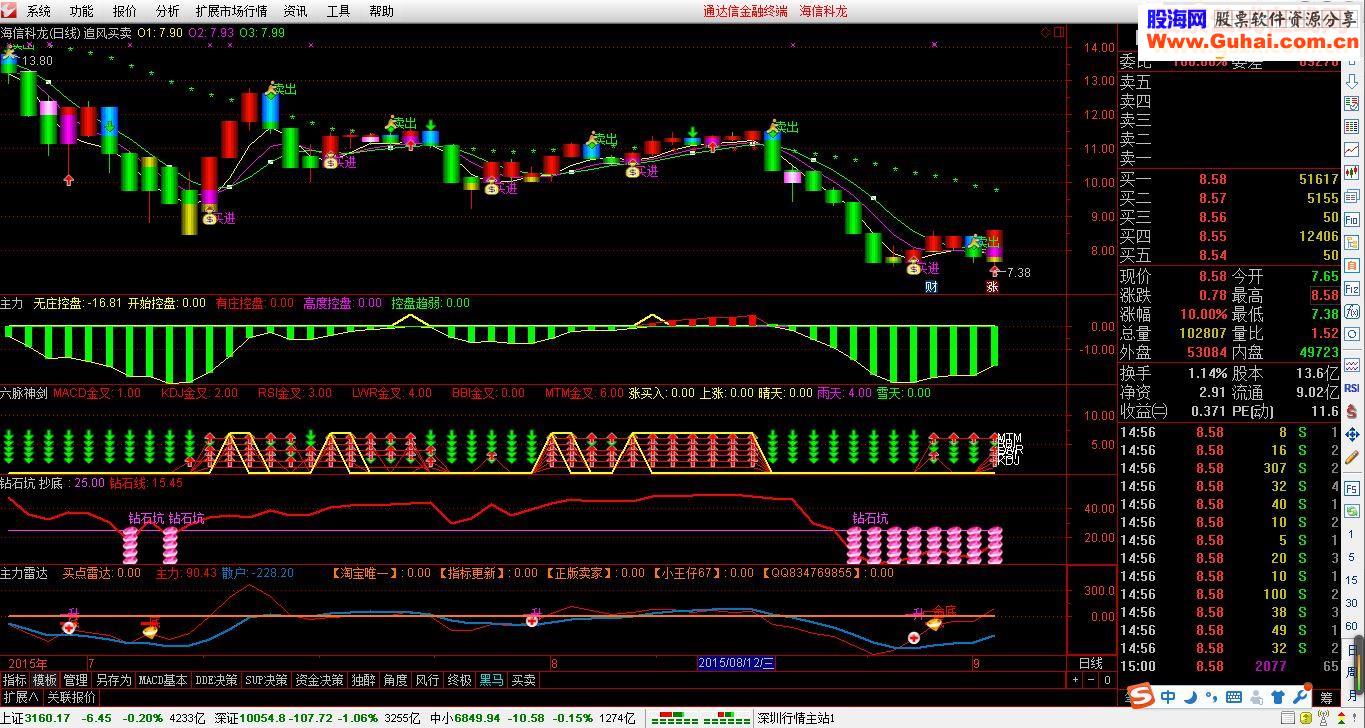Screen dimensions: 1365x728
Task: Select the '月' monthly period button
Action: (x=1351, y=694)
